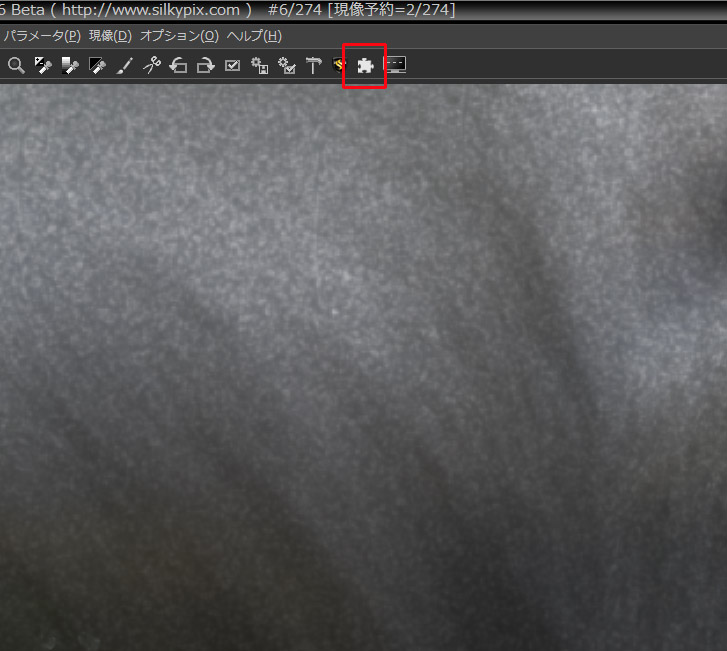This screenshot has height=651, width=727.
Task: Click the checkmark box toolbar icon
Action: click(x=232, y=65)
